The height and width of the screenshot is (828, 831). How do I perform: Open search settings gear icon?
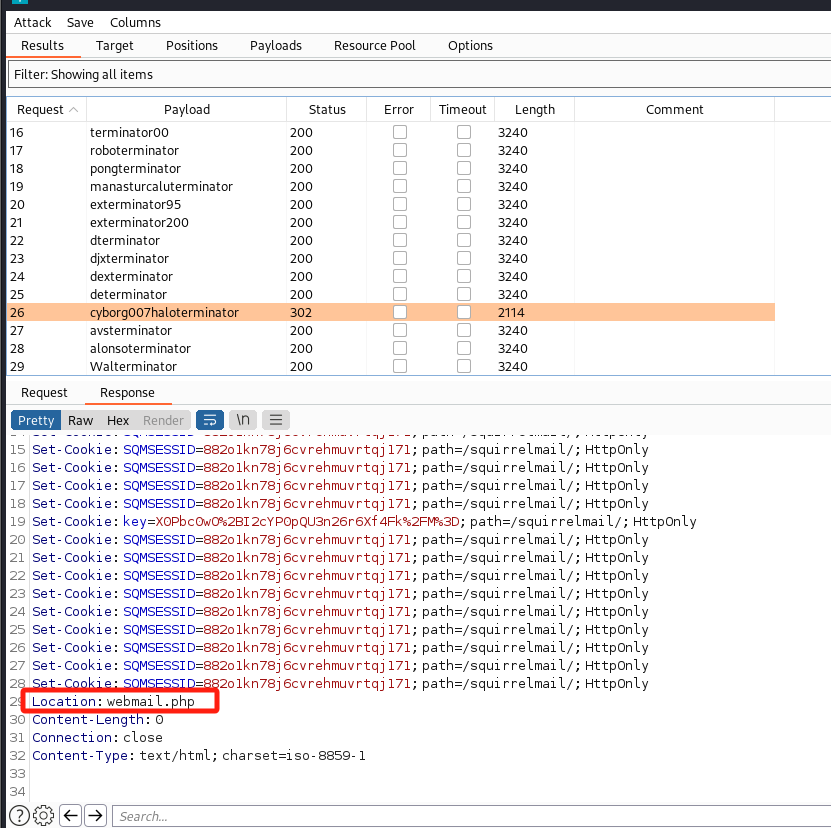[43, 815]
